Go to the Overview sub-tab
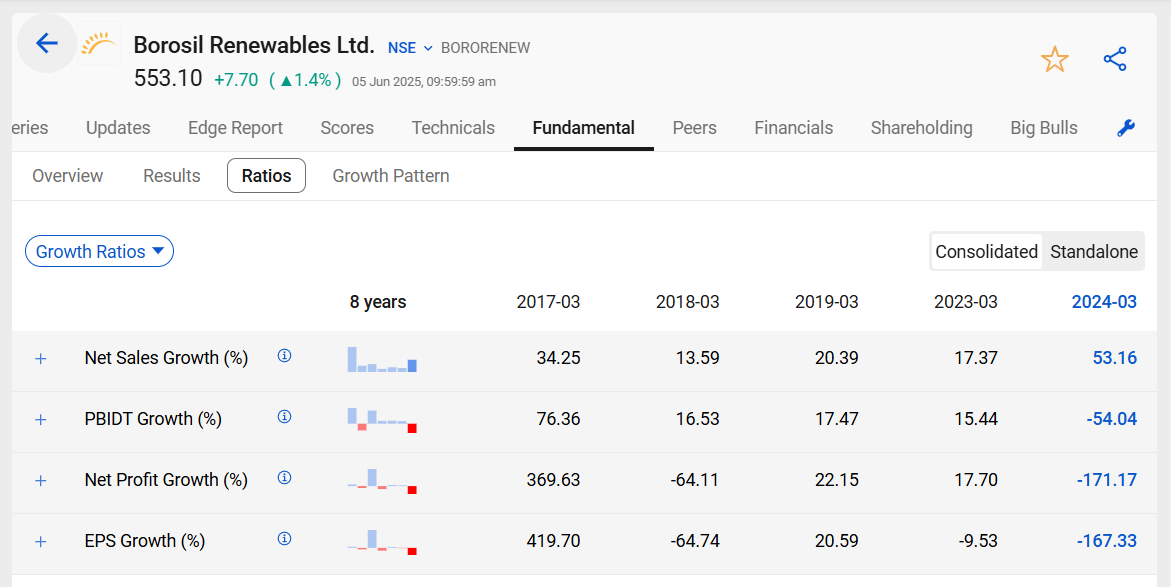This screenshot has height=587, width=1171. (68, 176)
